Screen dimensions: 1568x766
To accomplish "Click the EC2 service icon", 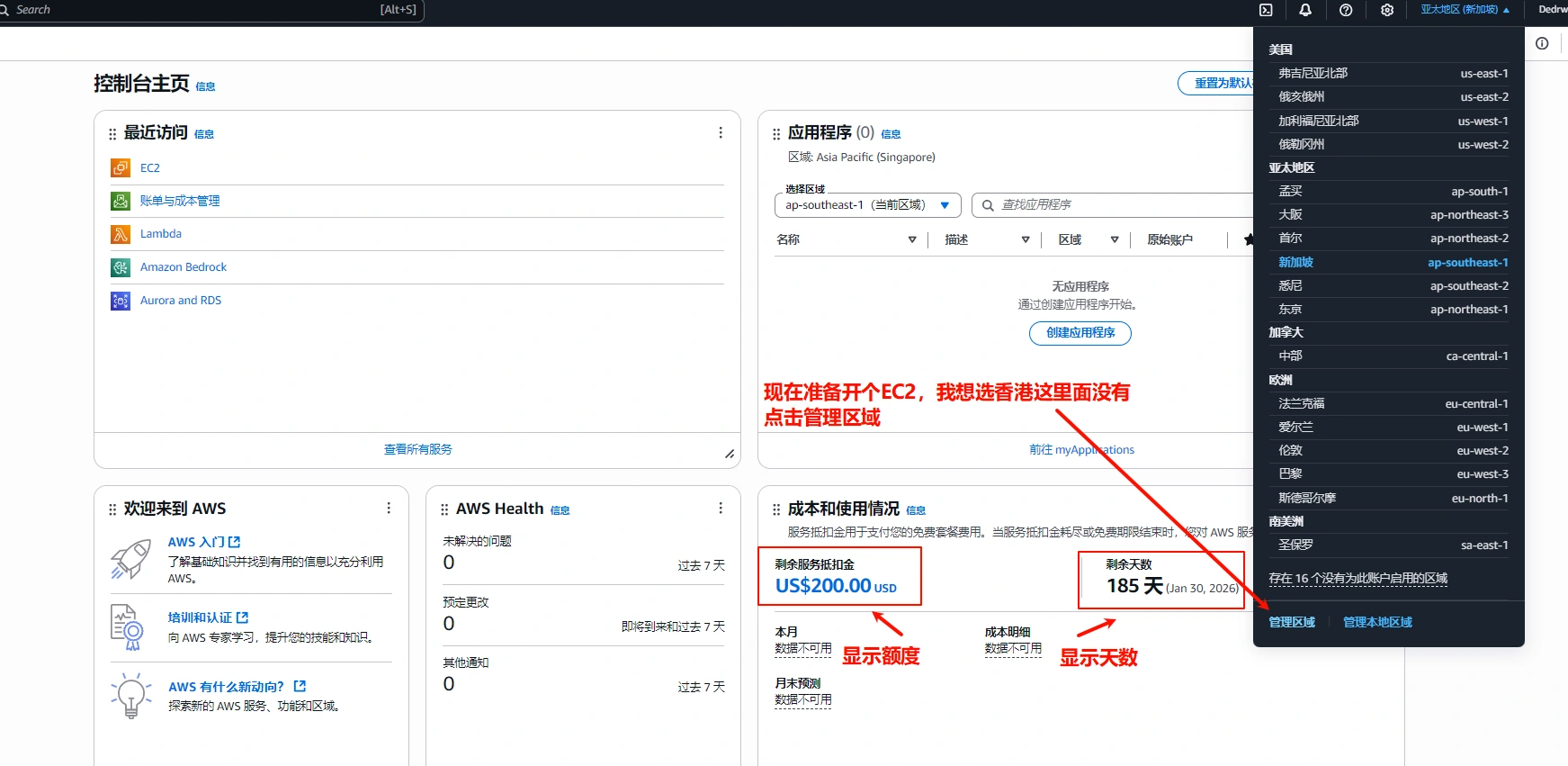I will pos(121,168).
